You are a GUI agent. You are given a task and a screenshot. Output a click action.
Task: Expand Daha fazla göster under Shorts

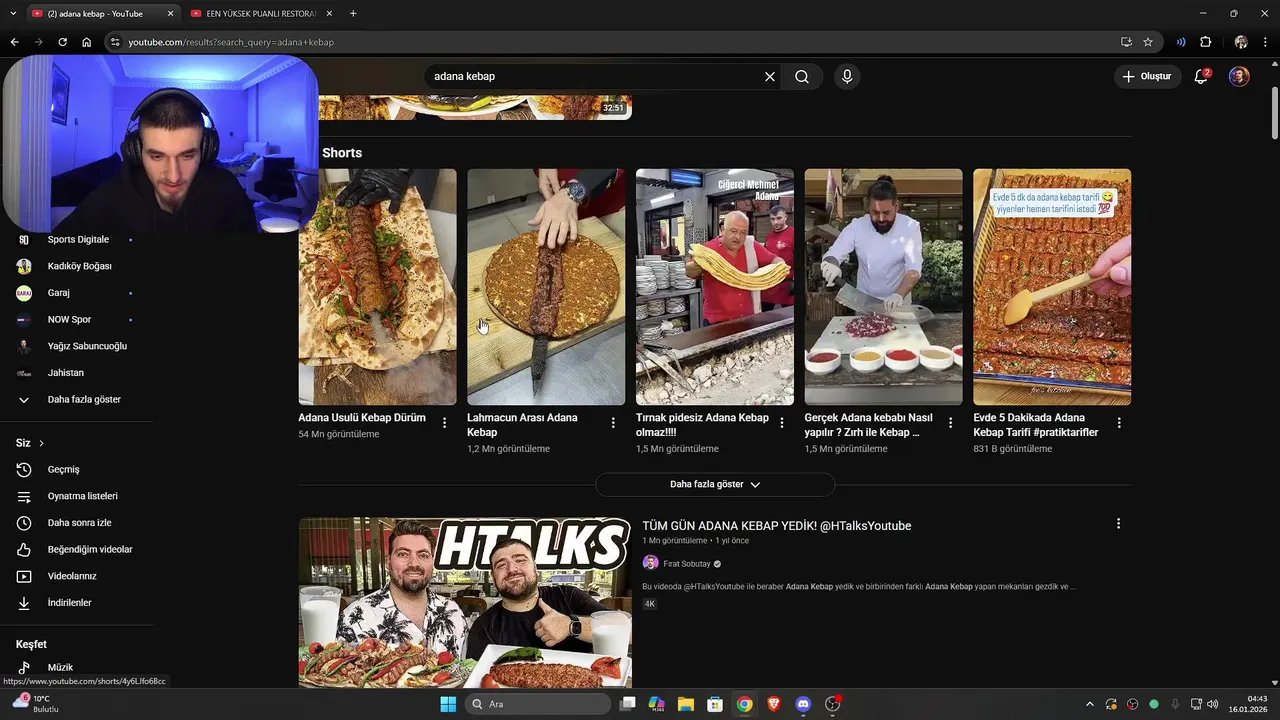click(715, 484)
